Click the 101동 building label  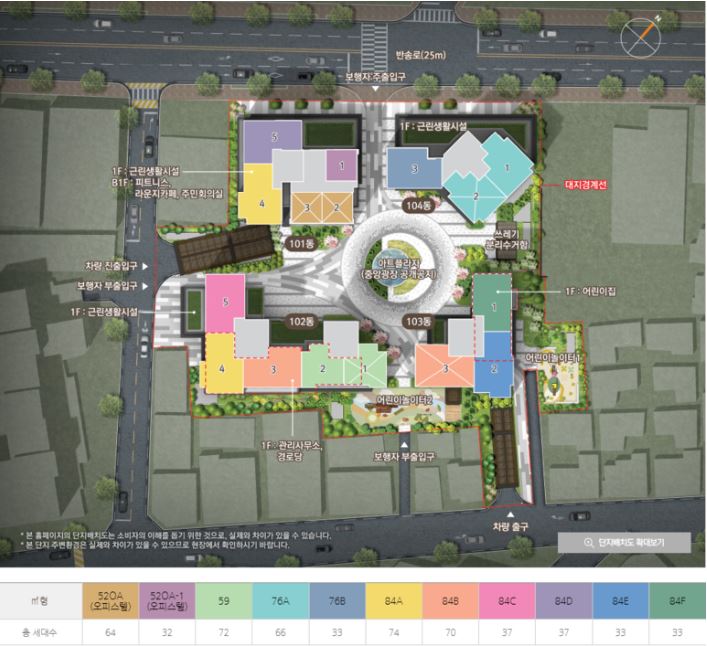[x=301, y=244]
